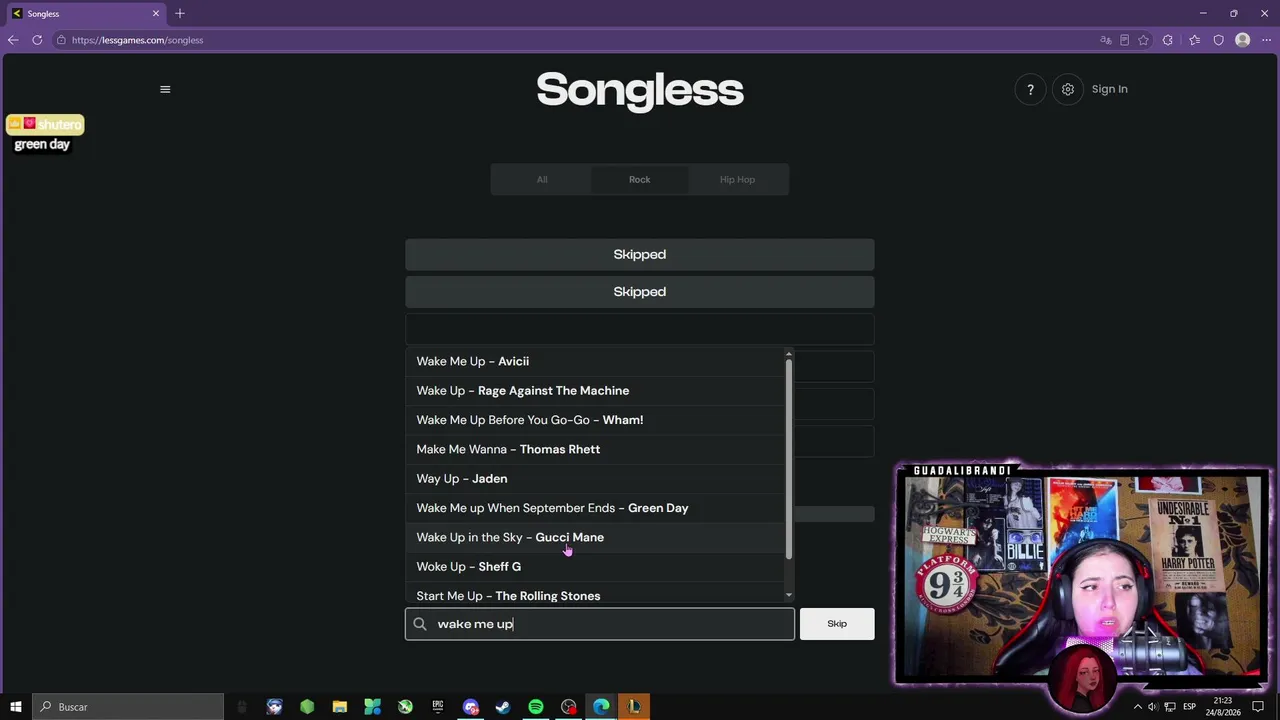Image resolution: width=1280 pixels, height=720 pixels.
Task: Open the browser shield icon
Action: coord(1218,40)
